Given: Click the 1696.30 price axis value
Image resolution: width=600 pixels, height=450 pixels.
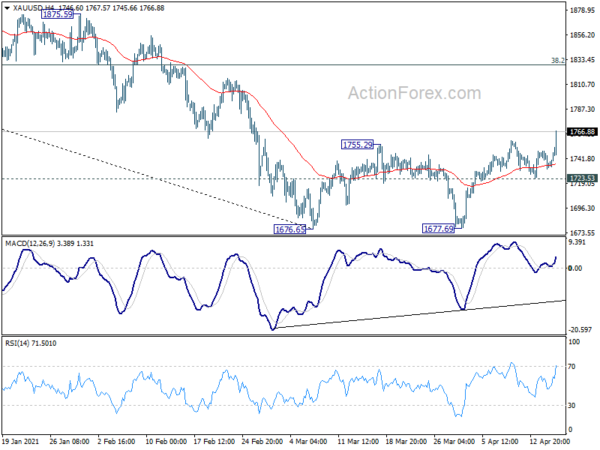Looking at the screenshot, I should (x=582, y=208).
